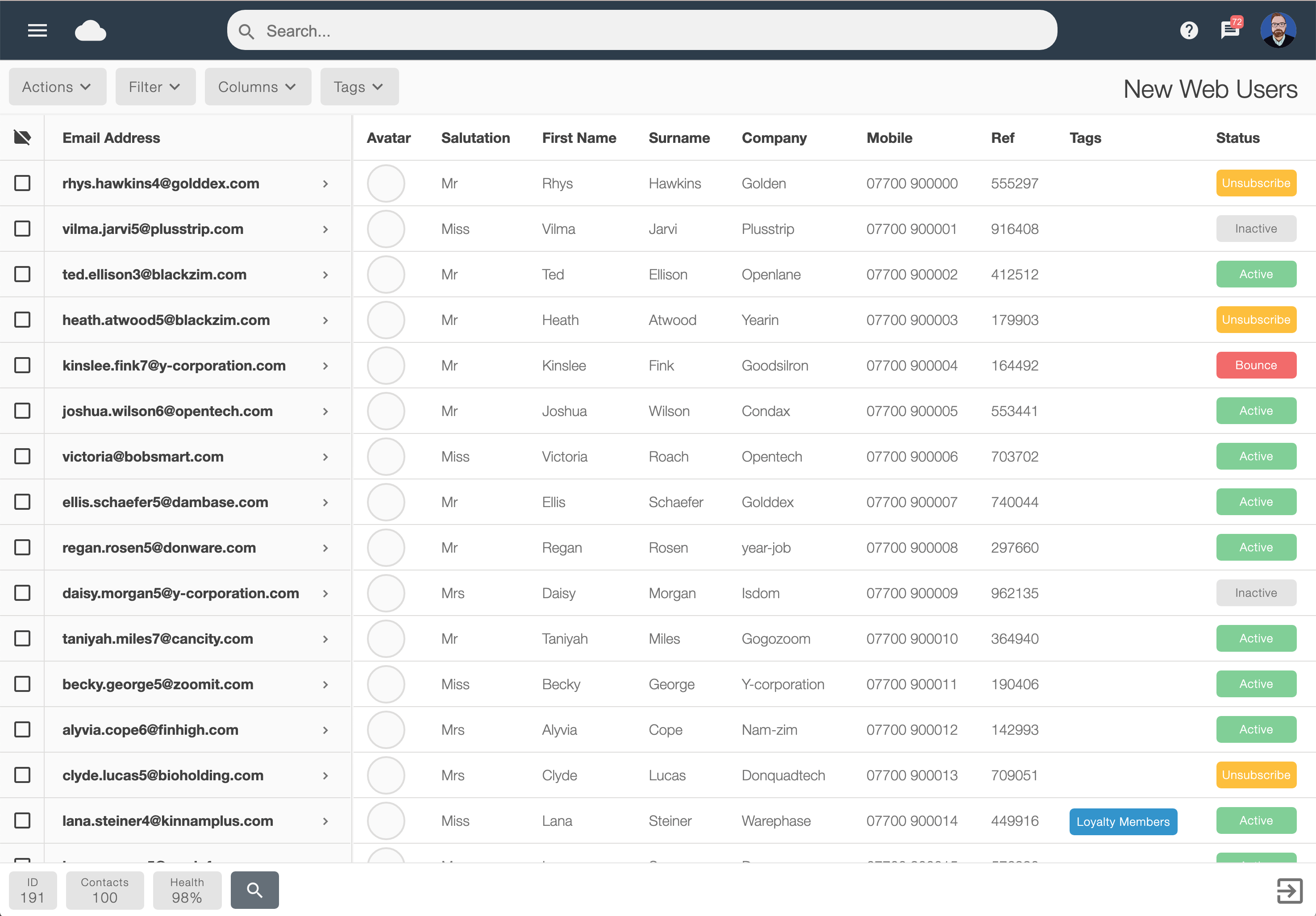Expand row chevron for alyvia.cope6@finhigh.com
The height and width of the screenshot is (916, 1316).
pos(325,730)
